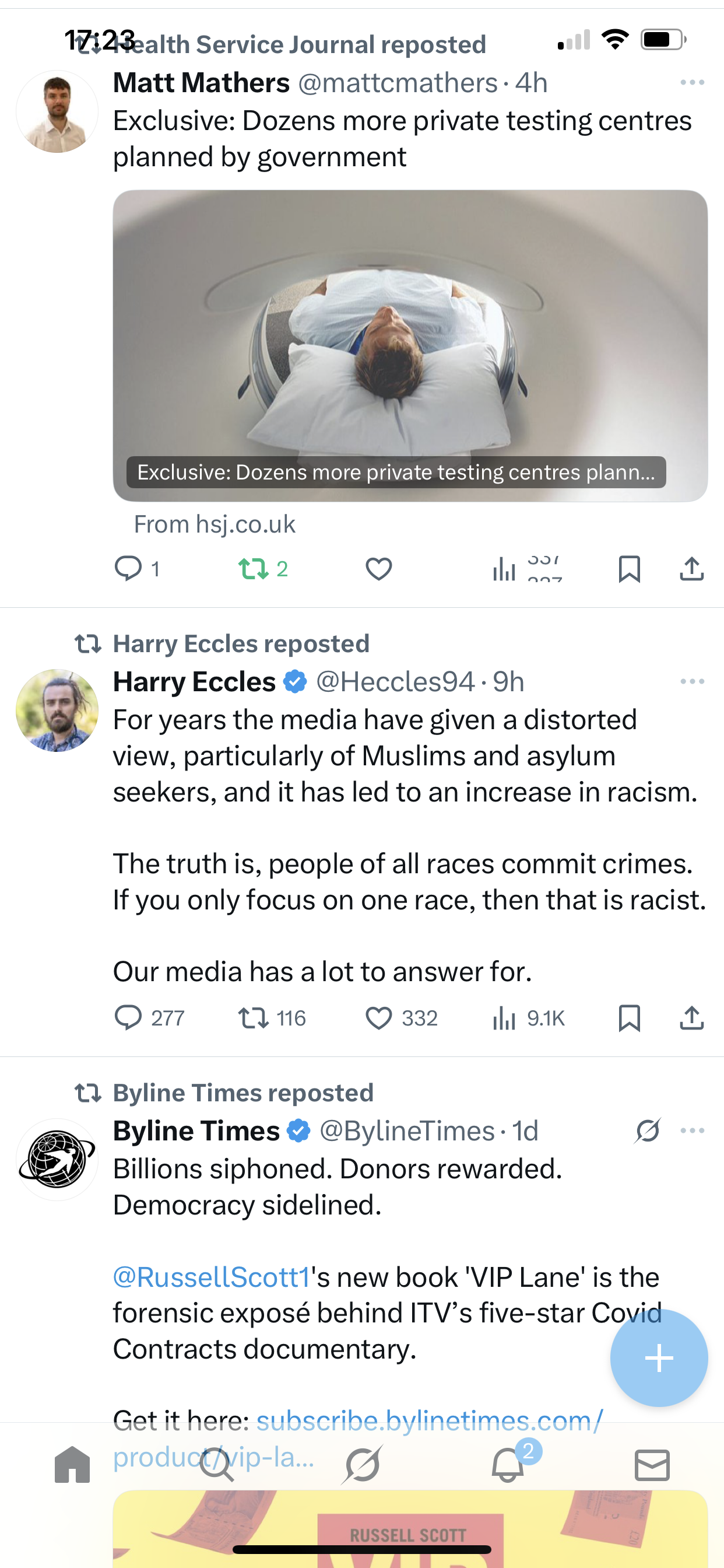Compose a new post with plus button
This screenshot has height=1568, width=724.
coord(659,1358)
